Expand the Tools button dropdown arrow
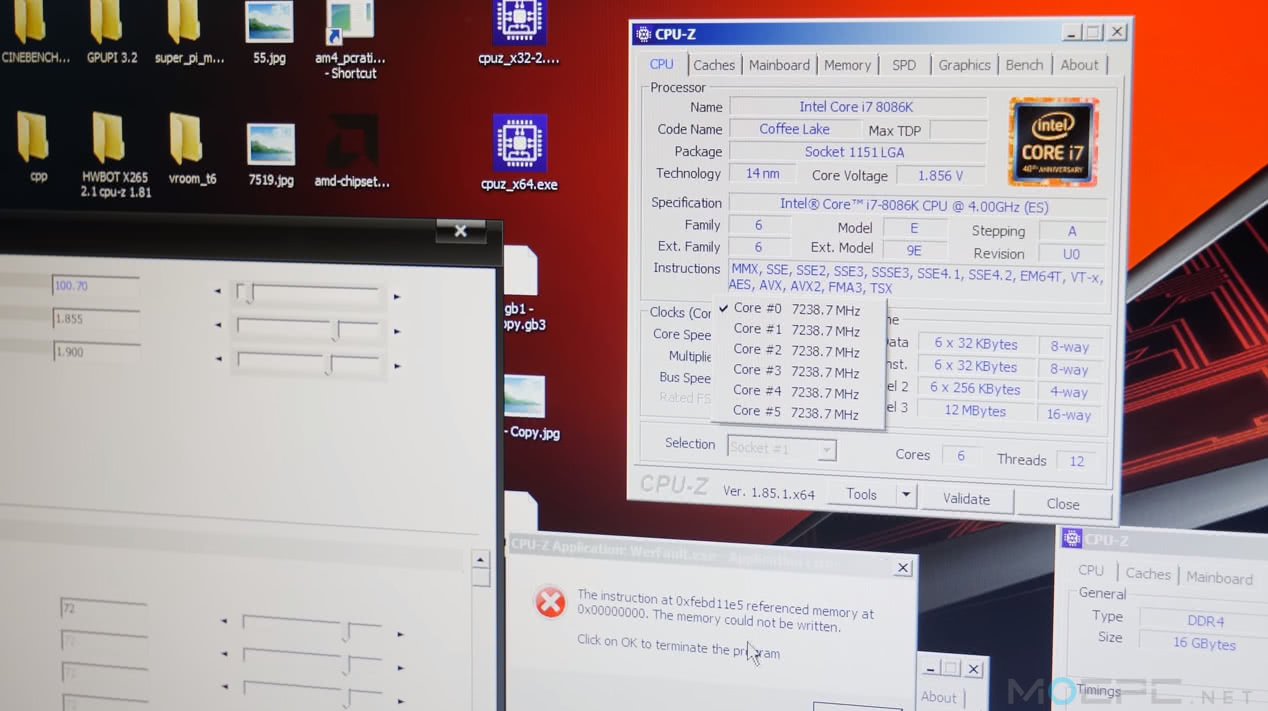The image size is (1268, 711). point(905,494)
